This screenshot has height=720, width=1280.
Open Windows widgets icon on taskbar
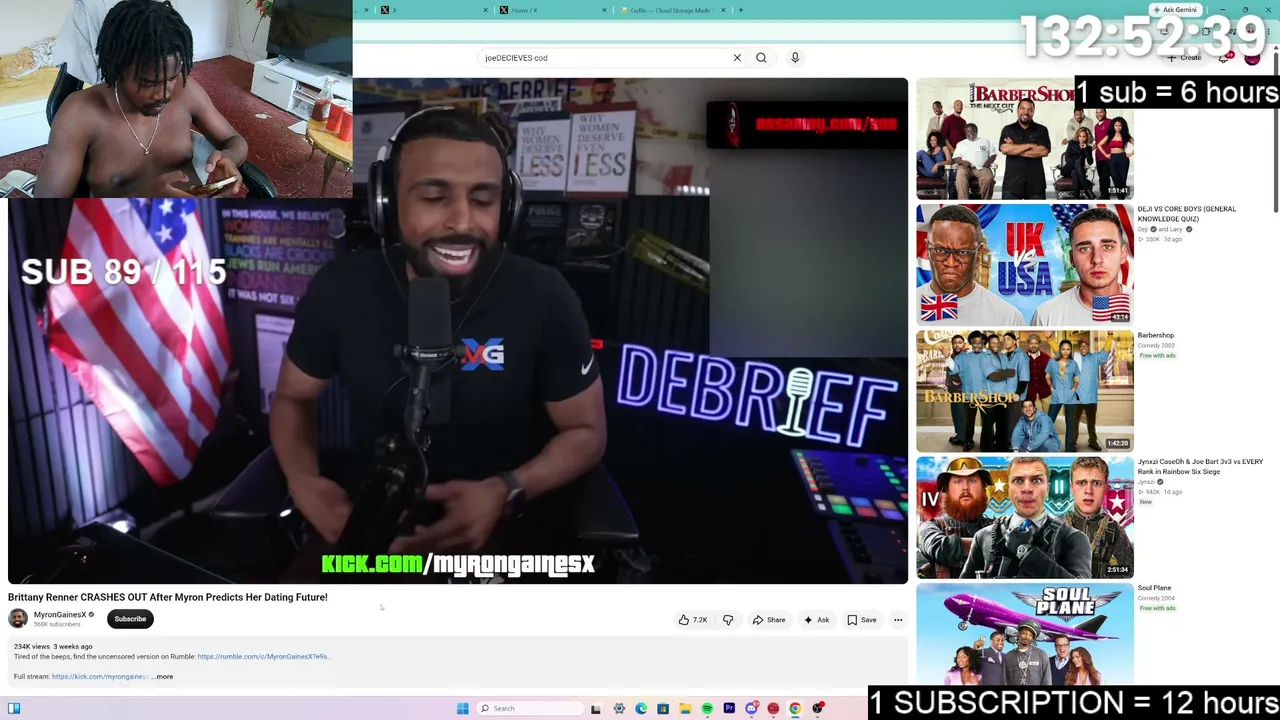pyautogui.click(x=14, y=708)
